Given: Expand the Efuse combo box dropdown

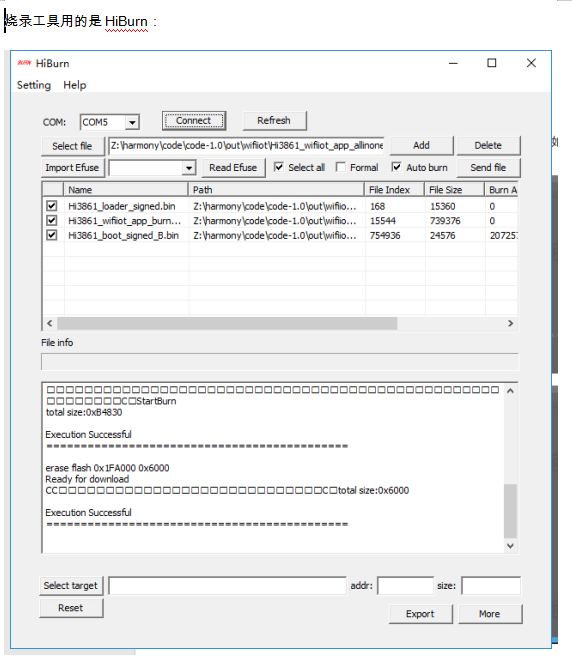Looking at the screenshot, I should 189,168.
